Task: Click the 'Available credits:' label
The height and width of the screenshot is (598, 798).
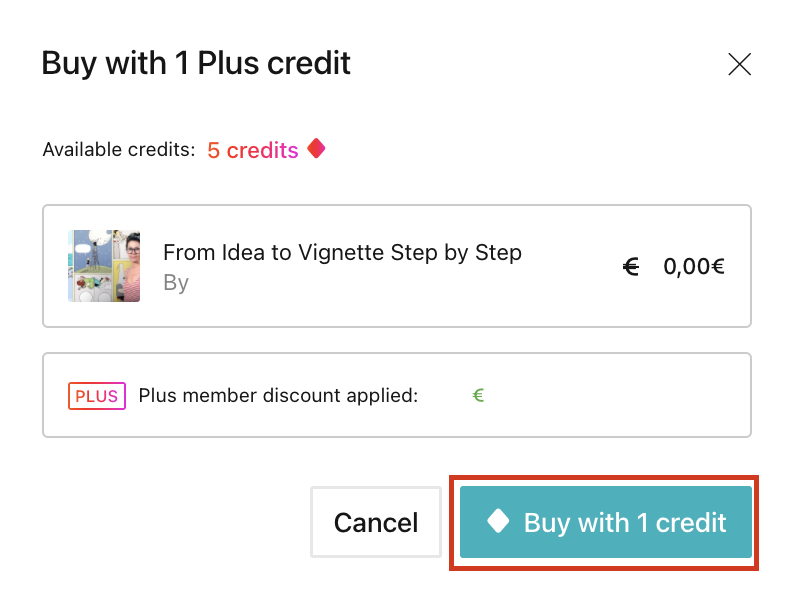Action: coord(119,150)
